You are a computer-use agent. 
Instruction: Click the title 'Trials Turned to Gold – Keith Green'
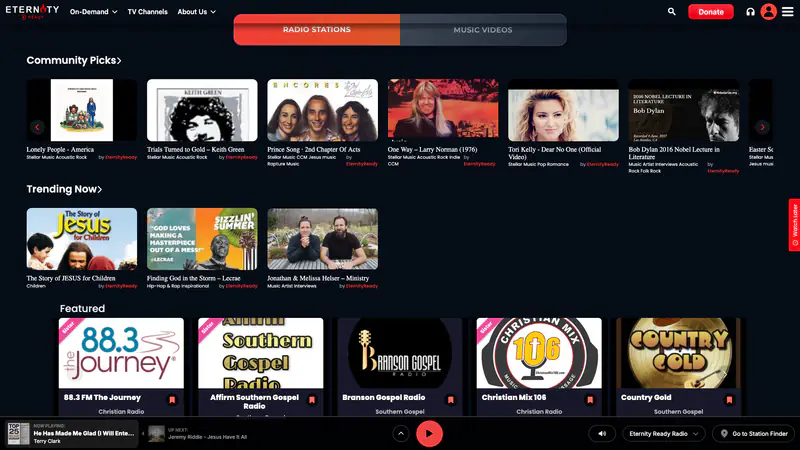coord(195,149)
